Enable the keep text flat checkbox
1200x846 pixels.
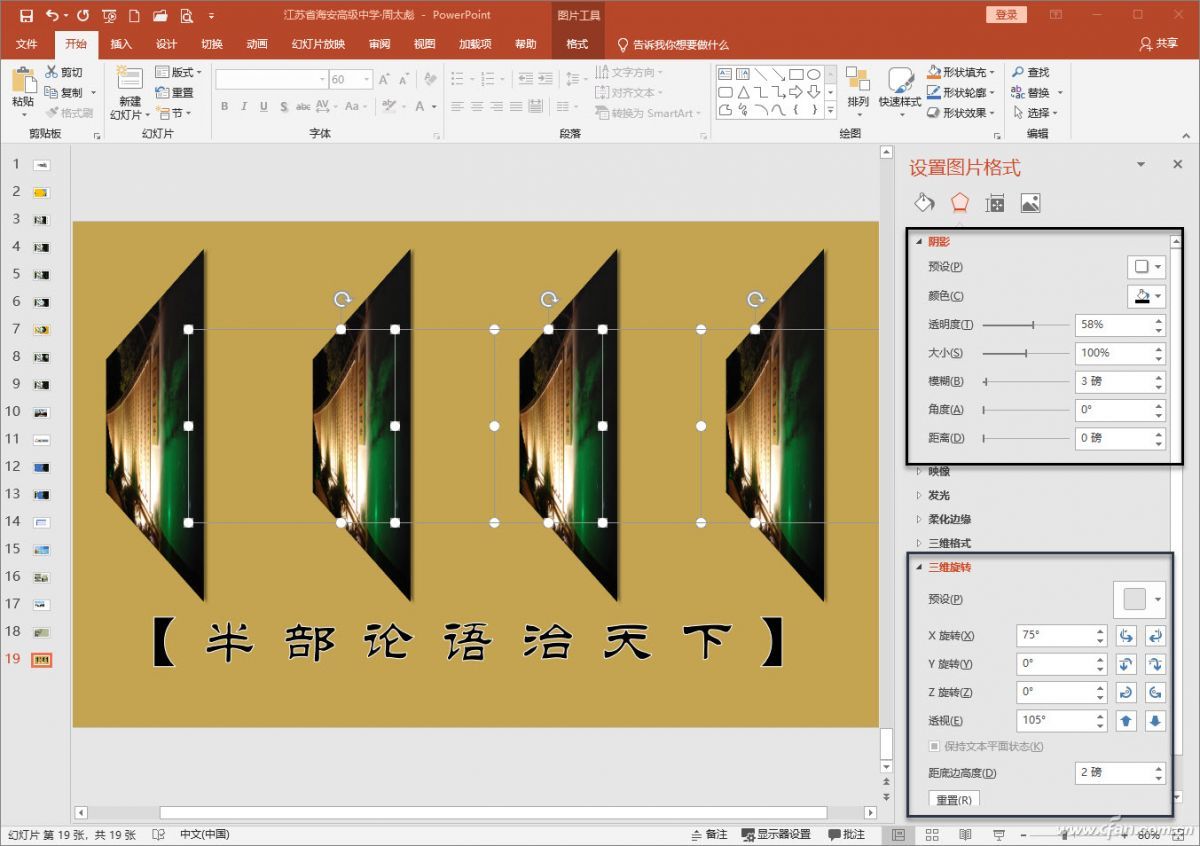click(x=935, y=745)
